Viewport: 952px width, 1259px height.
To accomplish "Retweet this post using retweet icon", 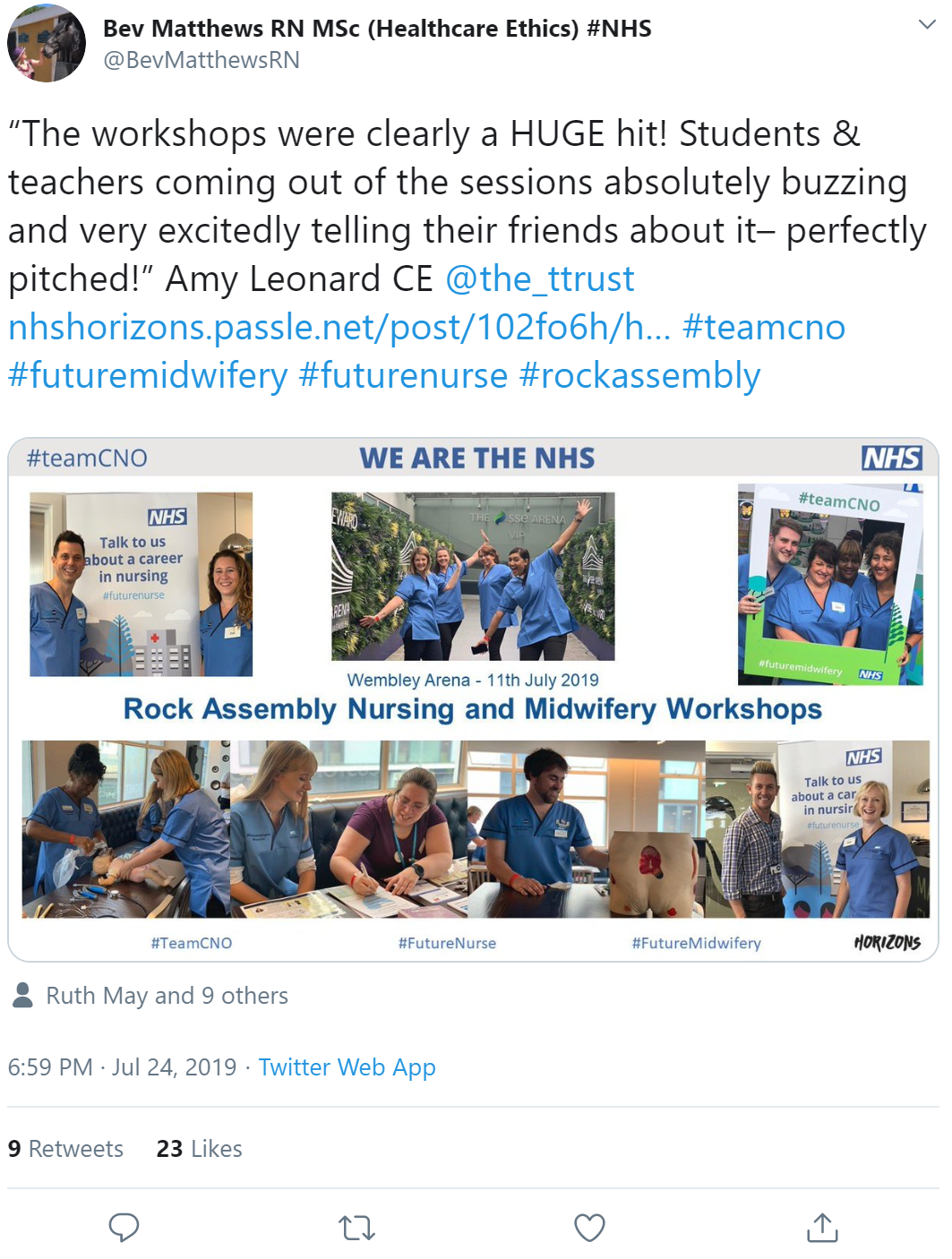I will pyautogui.click(x=357, y=1228).
